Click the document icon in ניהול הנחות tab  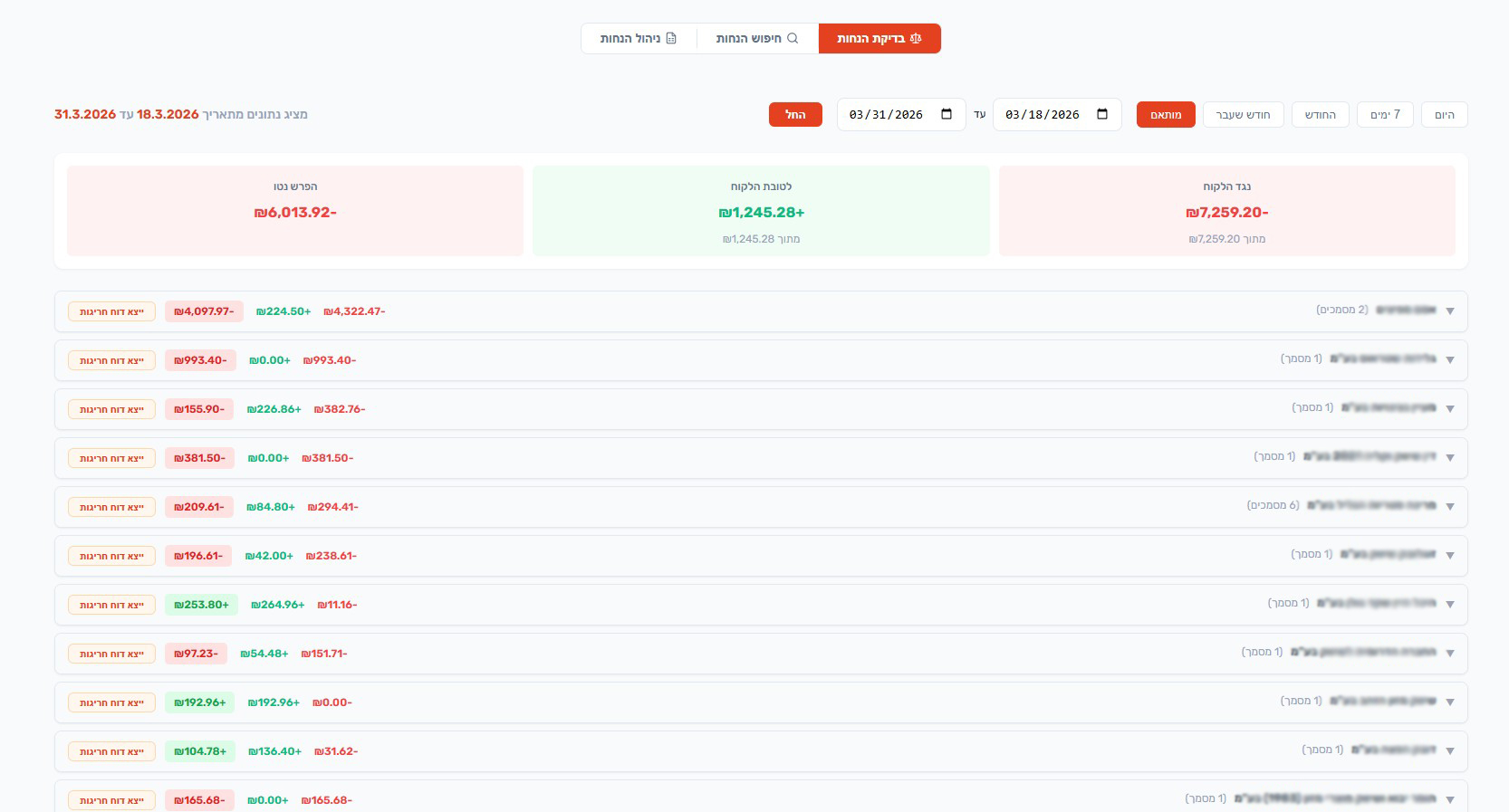tap(671, 39)
